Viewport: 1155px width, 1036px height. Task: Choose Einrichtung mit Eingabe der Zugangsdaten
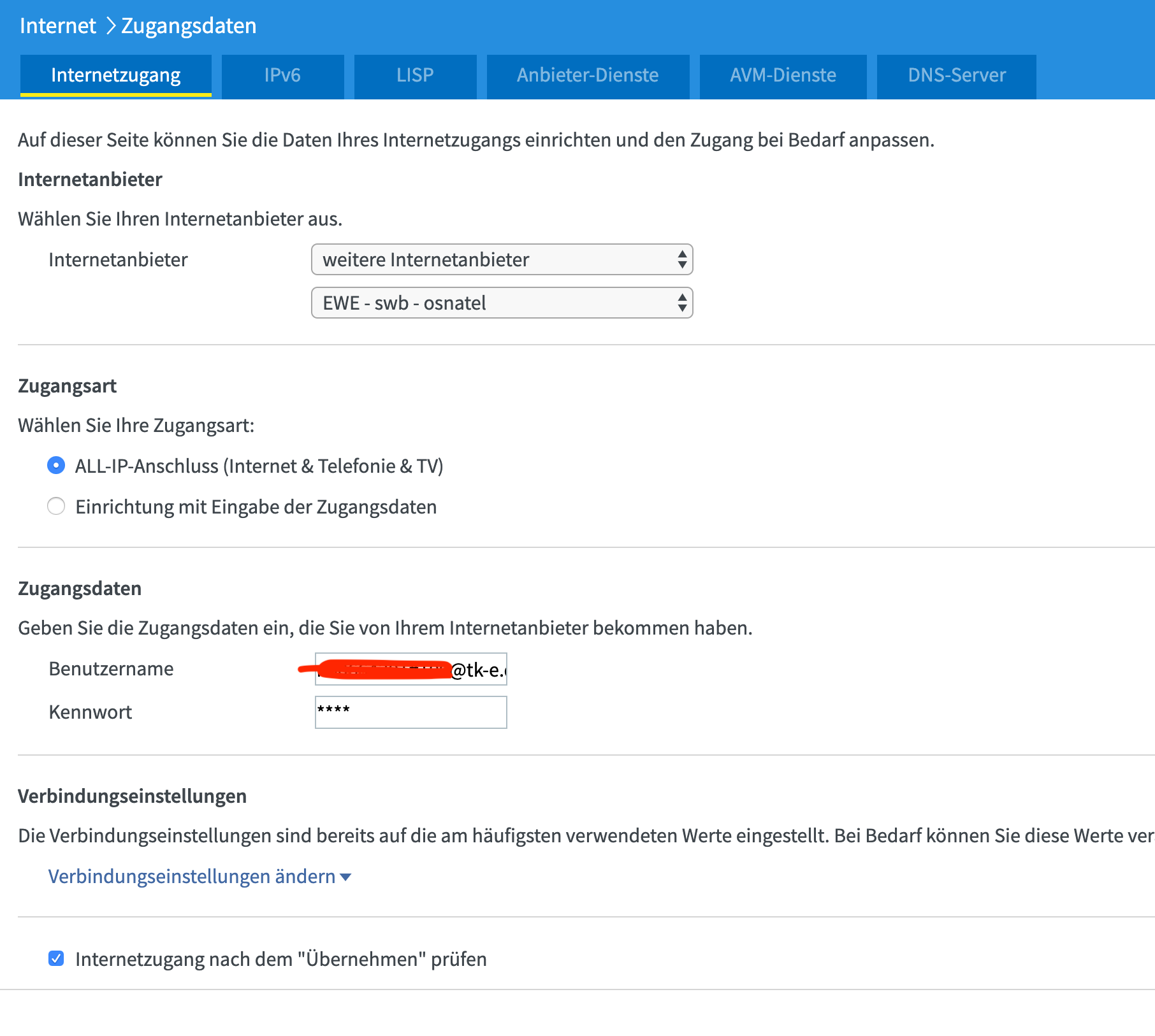(x=56, y=507)
